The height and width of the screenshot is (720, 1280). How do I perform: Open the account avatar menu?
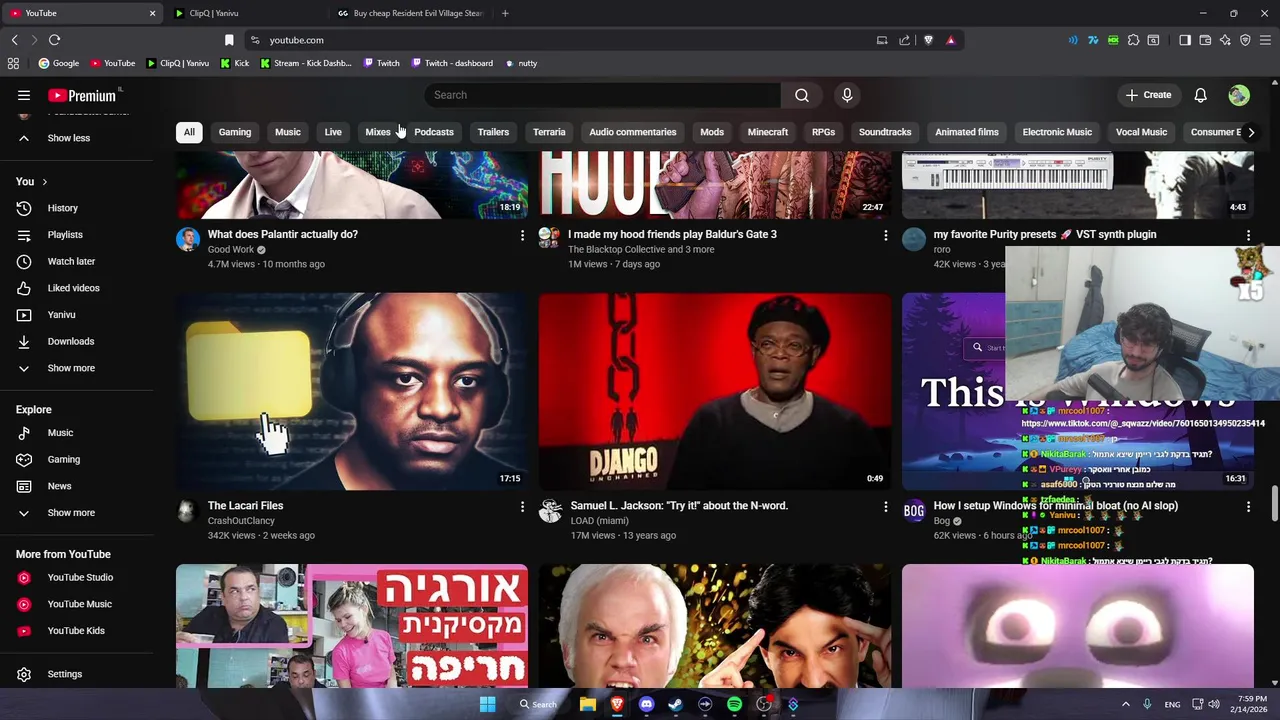pos(1239,95)
